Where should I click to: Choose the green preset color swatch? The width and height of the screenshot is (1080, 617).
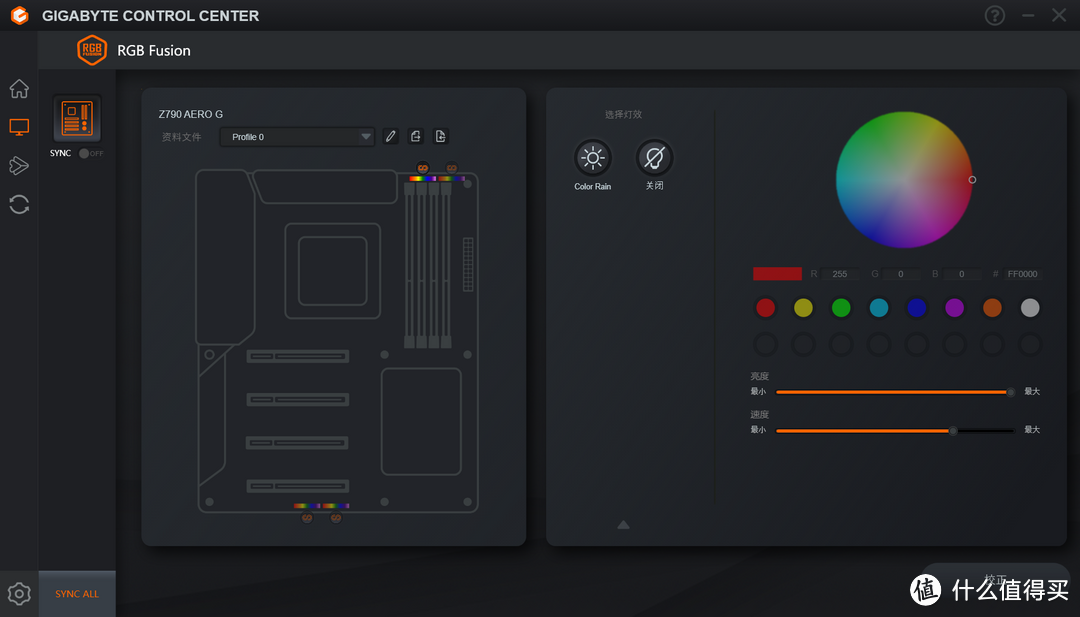841,308
